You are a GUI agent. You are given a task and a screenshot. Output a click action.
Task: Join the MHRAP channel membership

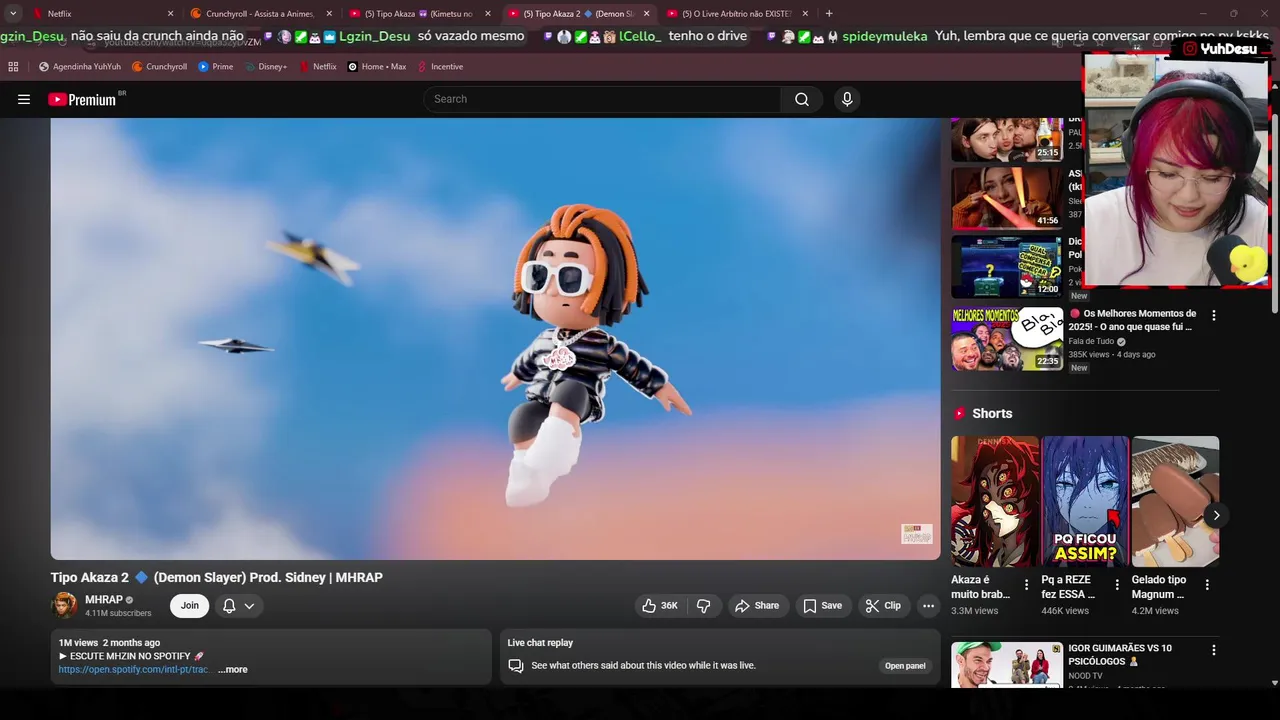pos(189,606)
